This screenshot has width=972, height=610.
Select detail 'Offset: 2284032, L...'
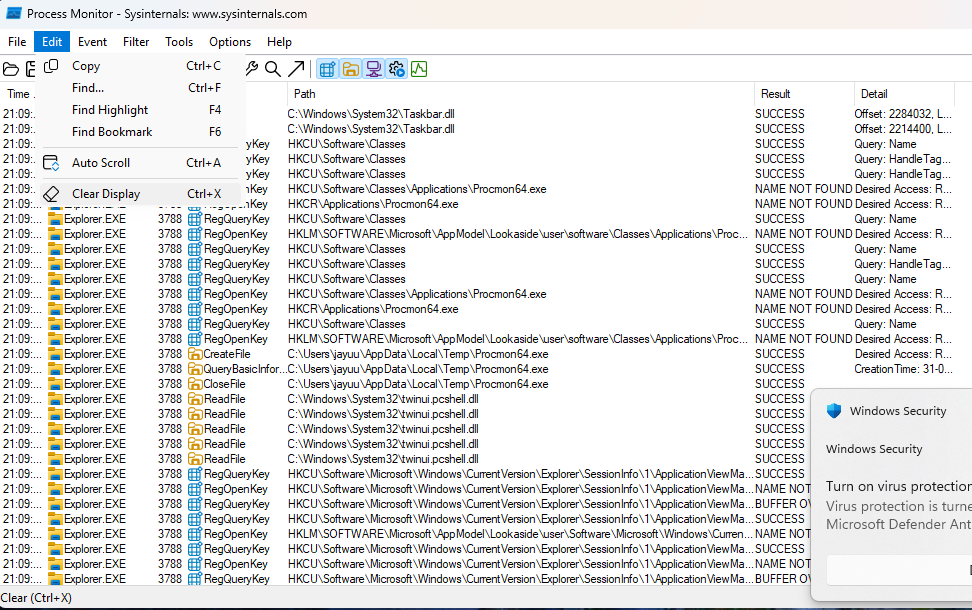tap(903, 113)
